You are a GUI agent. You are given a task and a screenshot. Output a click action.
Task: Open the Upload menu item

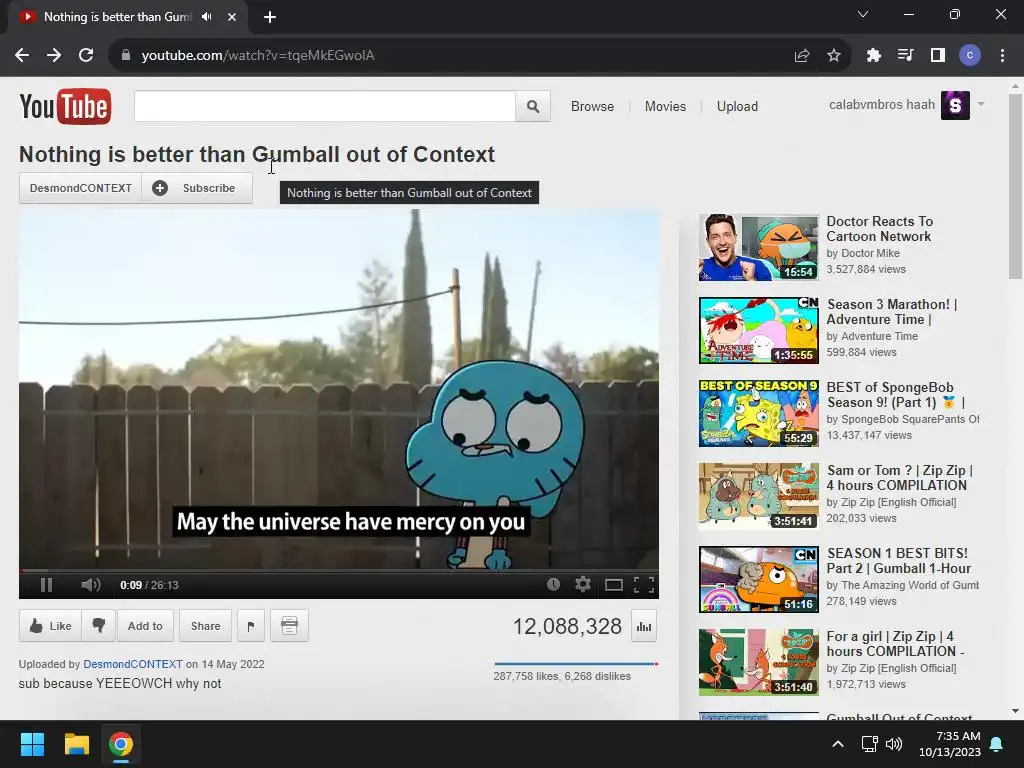[x=737, y=106]
